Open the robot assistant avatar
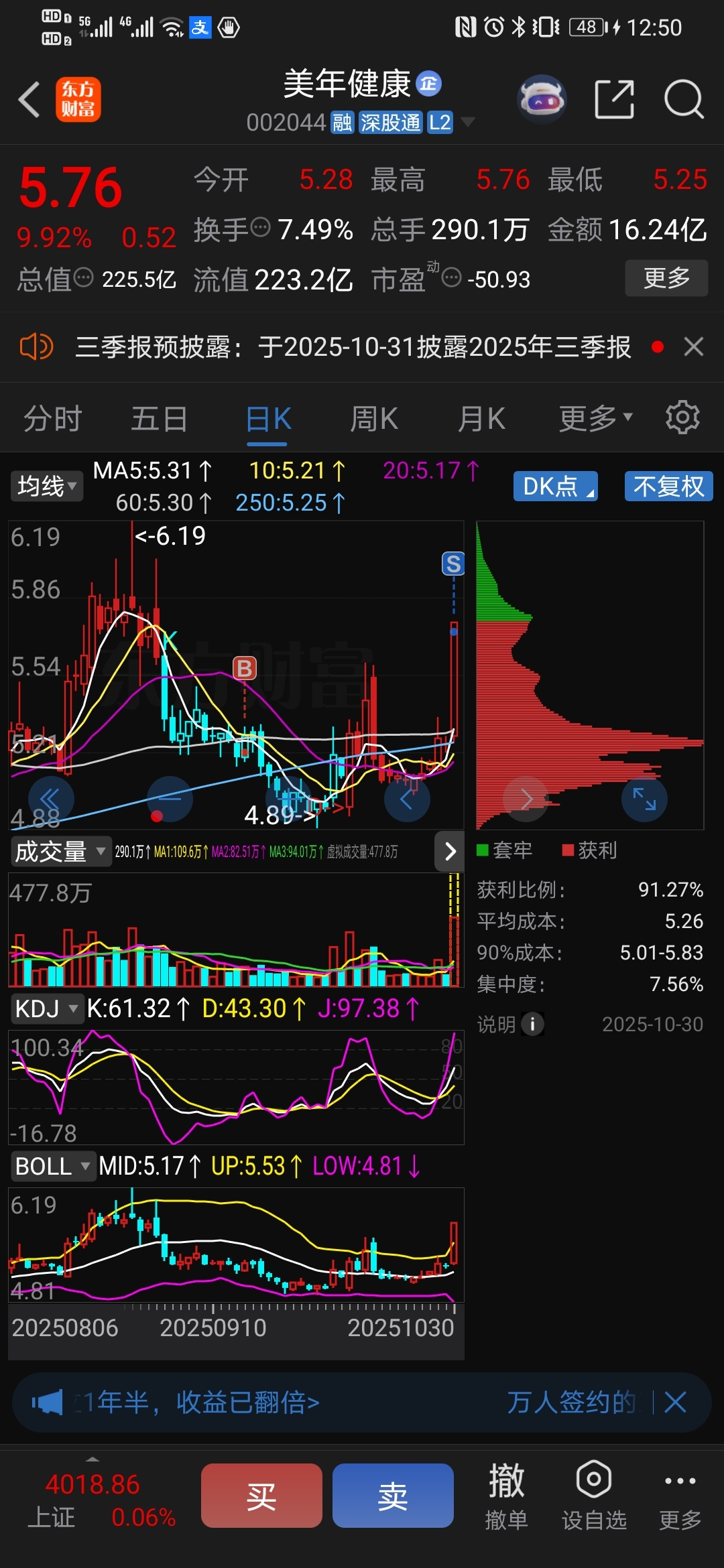Image resolution: width=724 pixels, height=1568 pixels. click(x=542, y=99)
